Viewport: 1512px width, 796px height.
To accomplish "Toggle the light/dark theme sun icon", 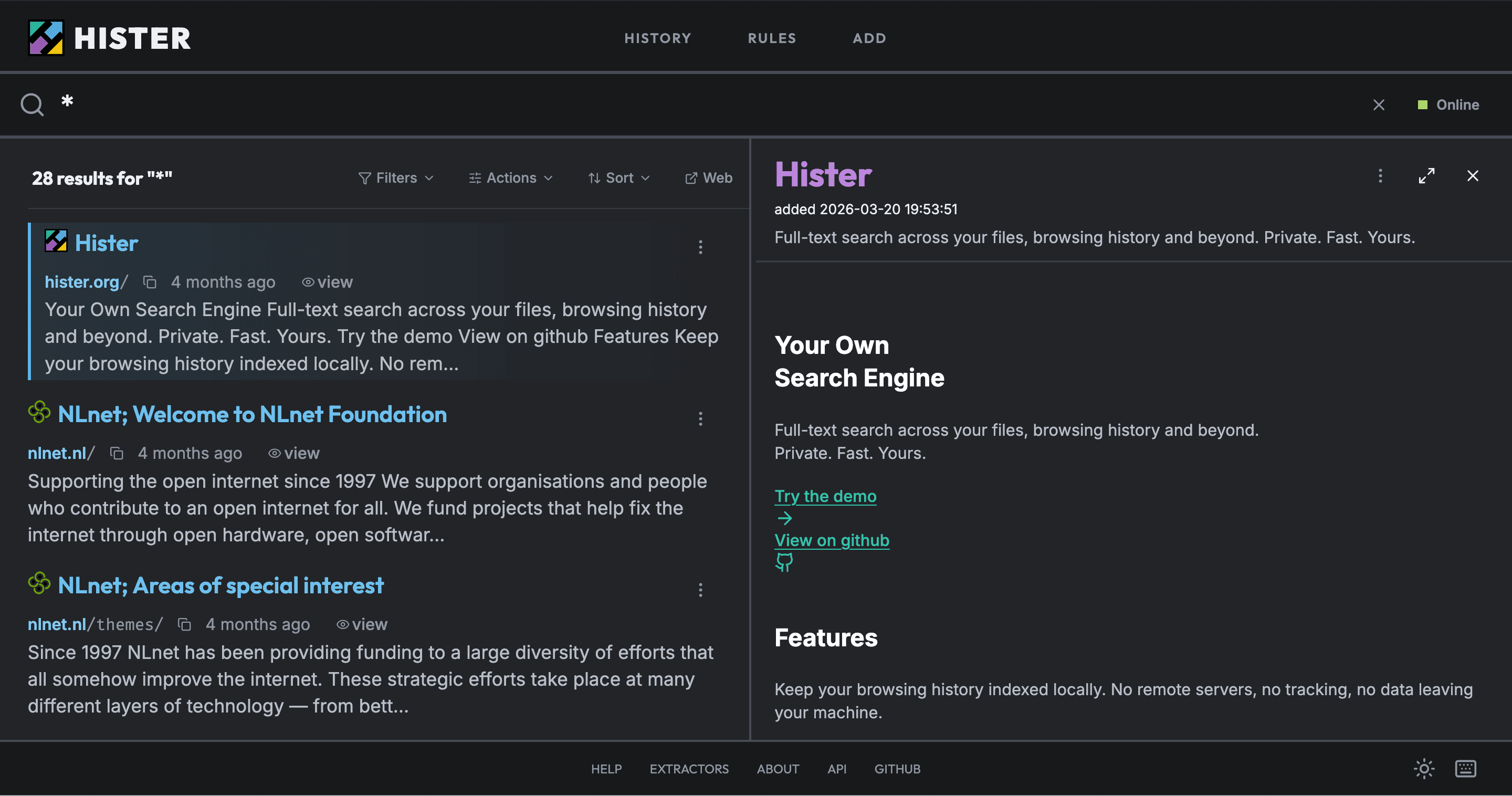I will tap(1424, 769).
